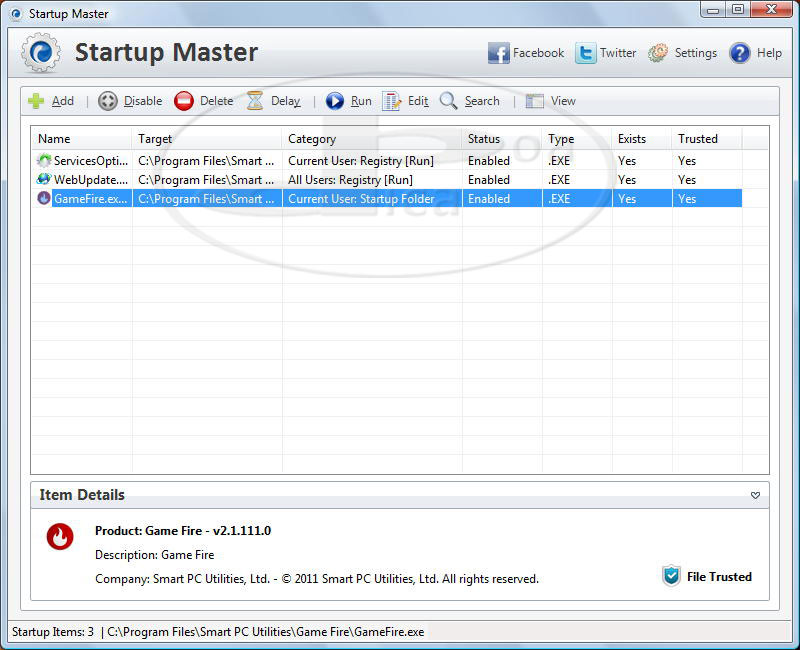Click the Delay hourglass icon
The width and height of the screenshot is (800, 650).
click(x=256, y=101)
